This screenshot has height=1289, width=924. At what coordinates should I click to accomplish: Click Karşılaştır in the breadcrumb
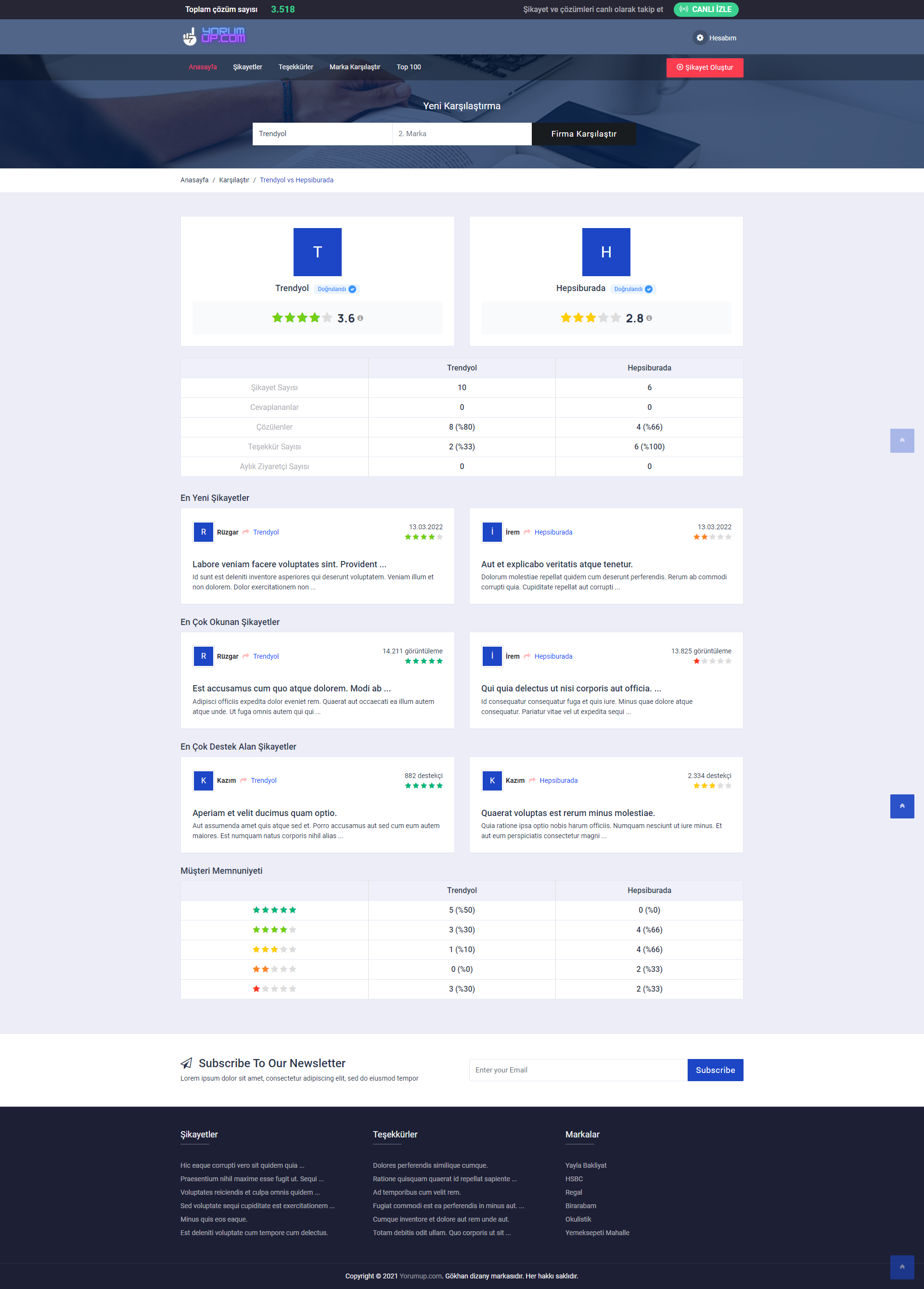234,180
